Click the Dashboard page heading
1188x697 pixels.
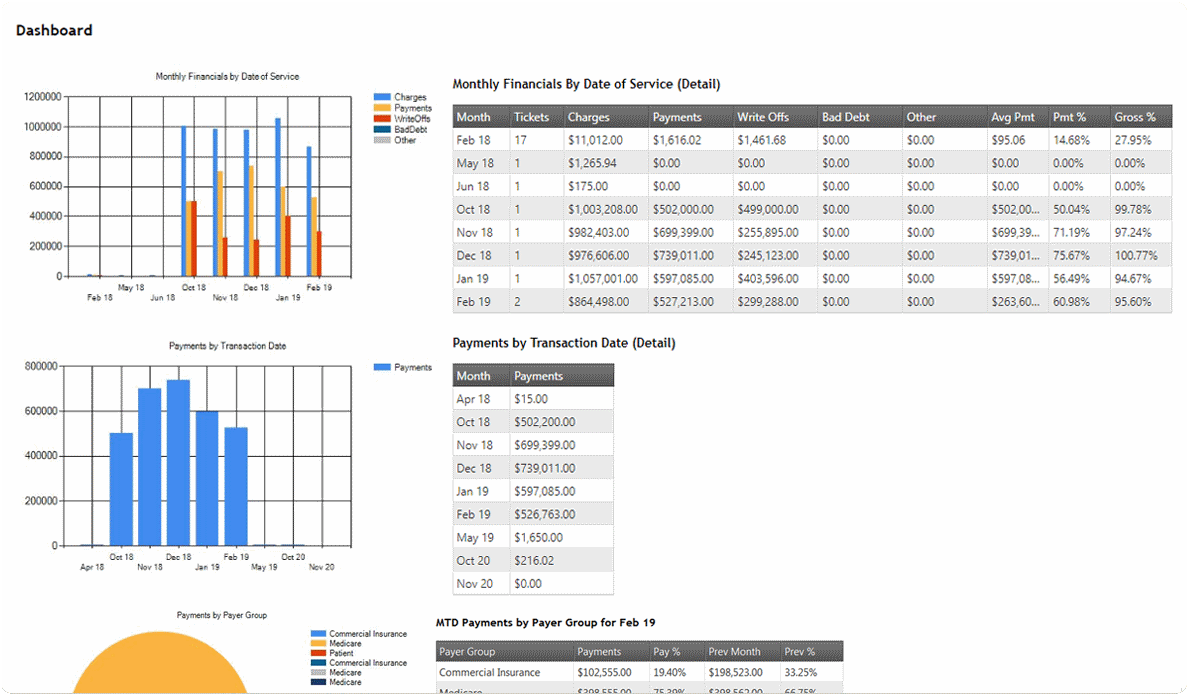54,31
